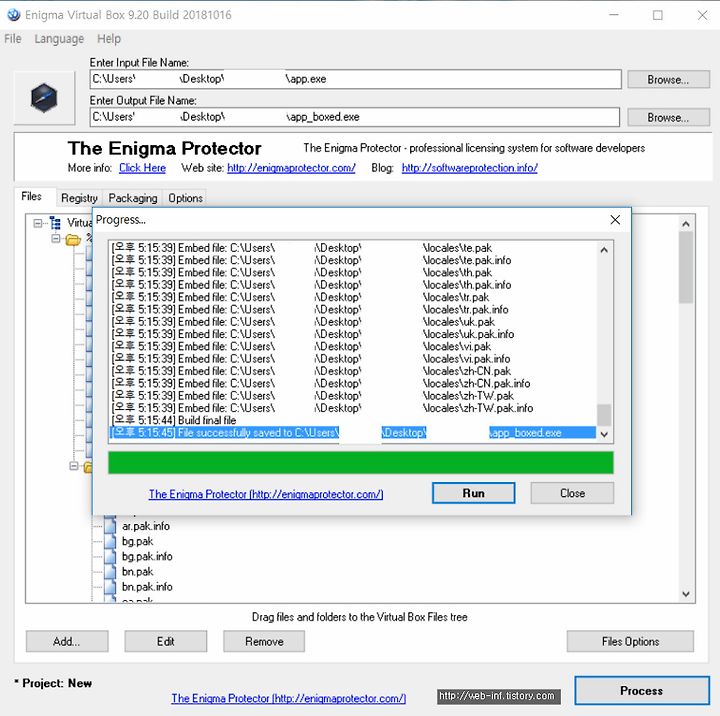The width and height of the screenshot is (720, 716).
Task: Click the Process button
Action: tap(642, 690)
